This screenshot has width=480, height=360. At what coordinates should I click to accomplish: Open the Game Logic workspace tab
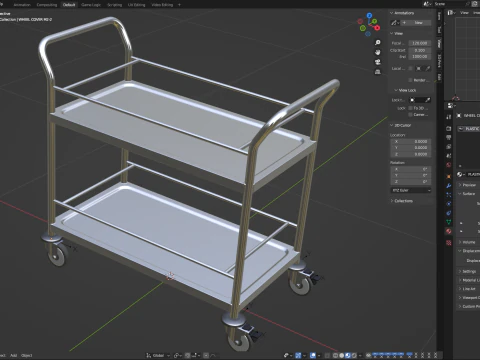pyautogui.click(x=91, y=5)
